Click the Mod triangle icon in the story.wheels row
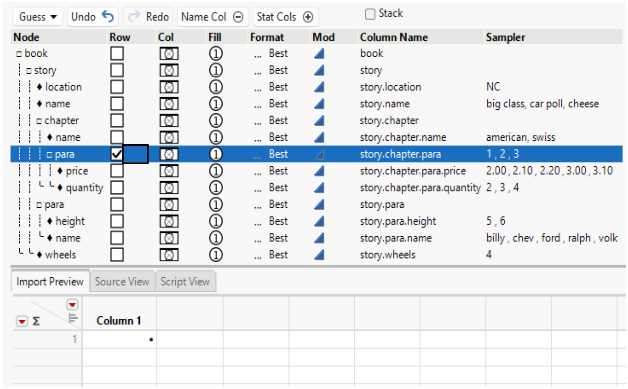The width and height of the screenshot is (628, 389). 319,255
